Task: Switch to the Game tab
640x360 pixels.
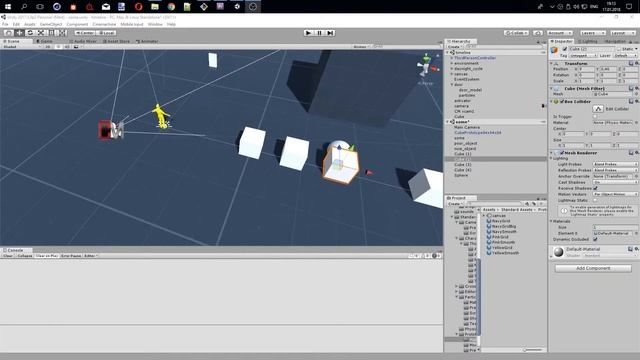Action: click(x=44, y=41)
